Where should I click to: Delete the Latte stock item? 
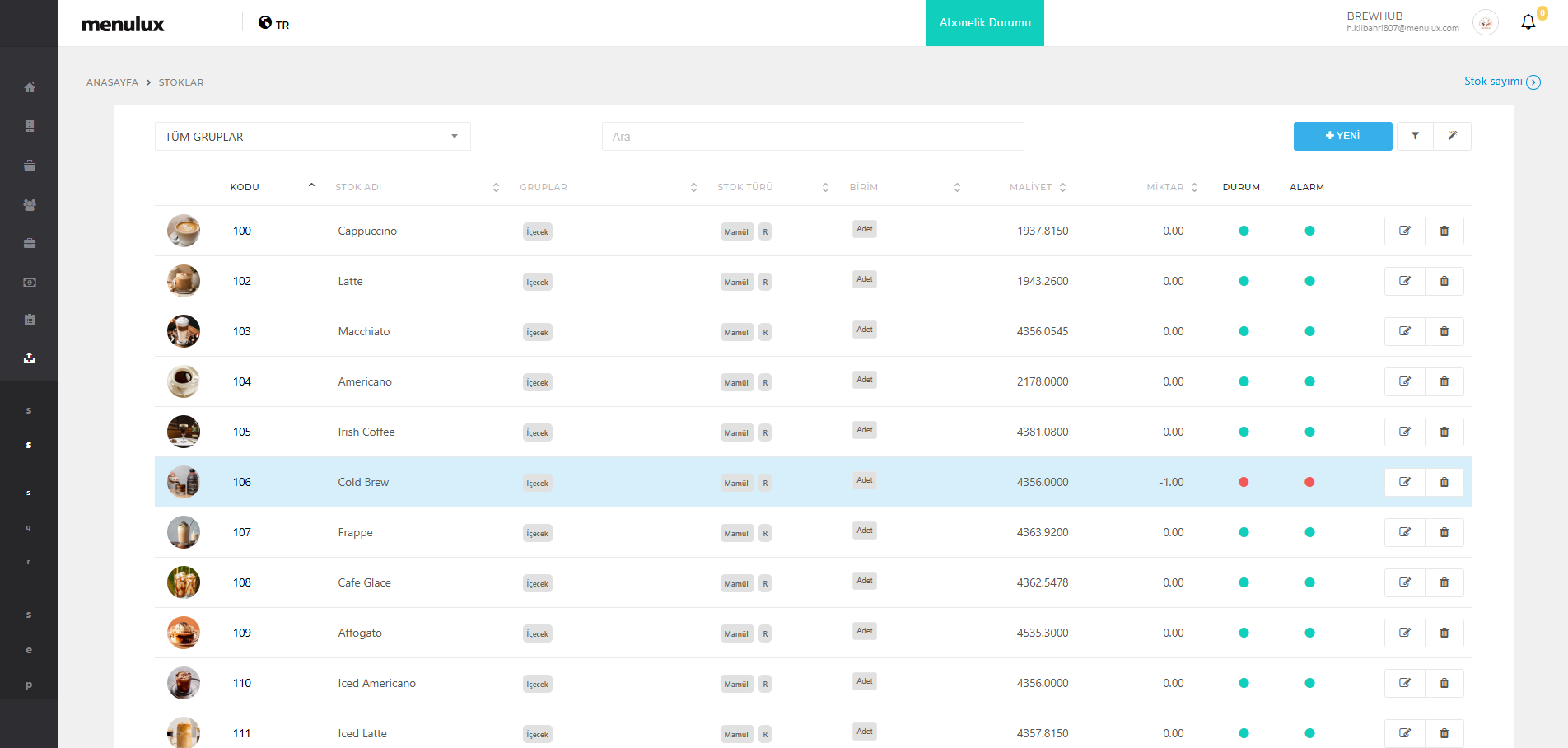[x=1444, y=281]
